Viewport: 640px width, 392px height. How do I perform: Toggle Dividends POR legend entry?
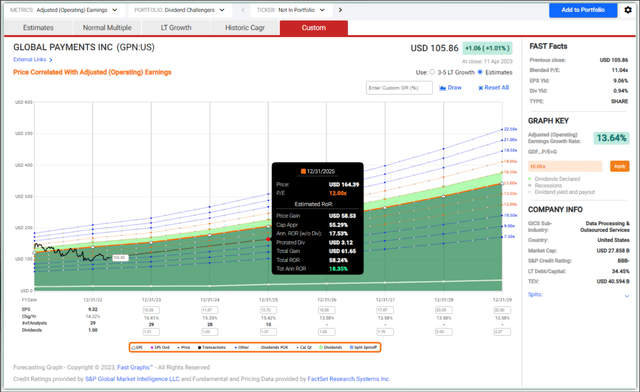(x=273, y=347)
